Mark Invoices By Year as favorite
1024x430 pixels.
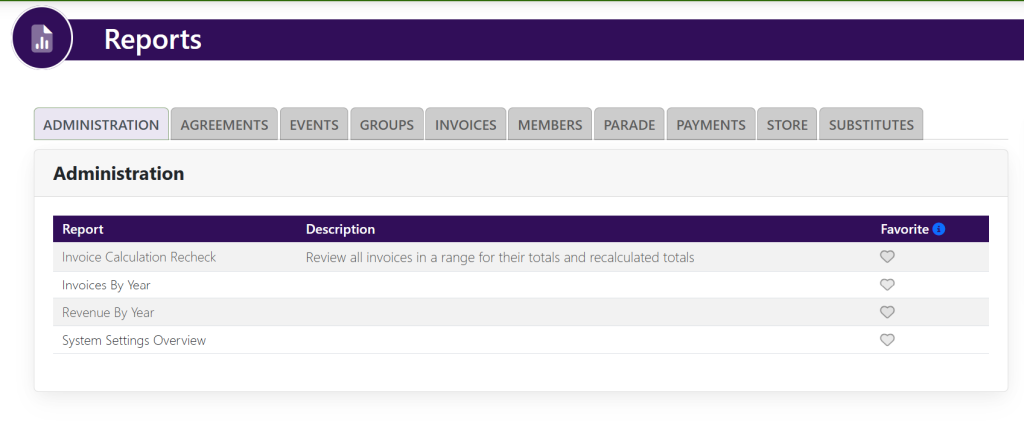[886, 285]
